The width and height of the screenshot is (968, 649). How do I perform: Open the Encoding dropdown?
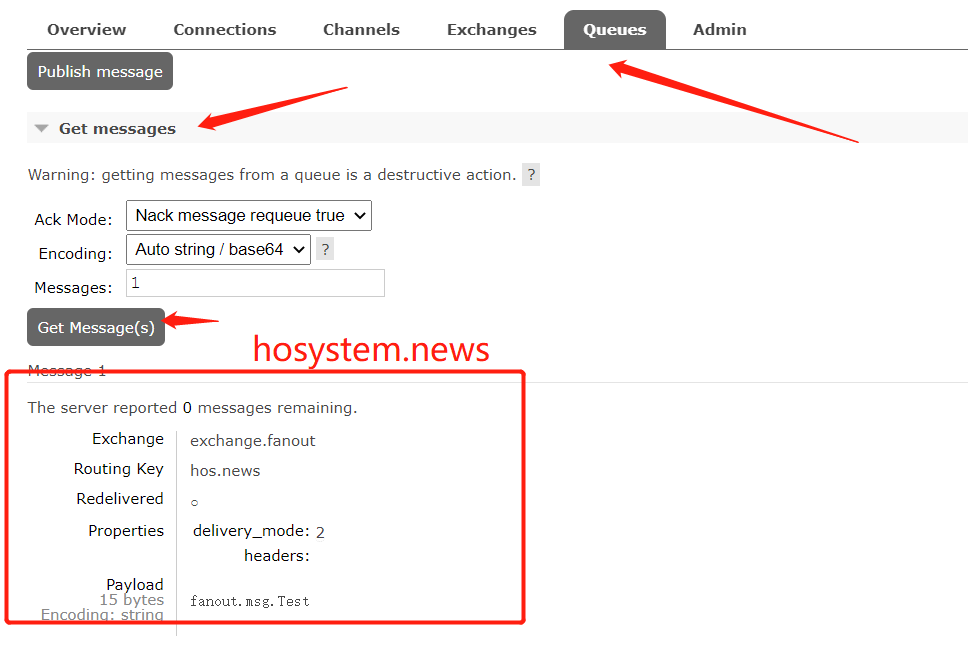tap(219, 249)
